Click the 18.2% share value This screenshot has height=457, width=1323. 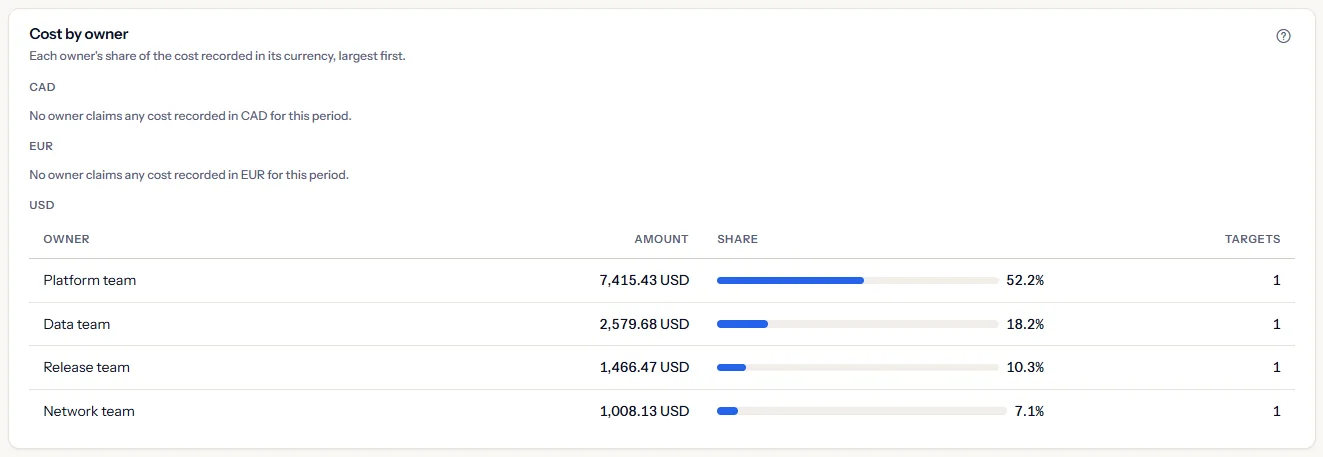click(x=1025, y=325)
